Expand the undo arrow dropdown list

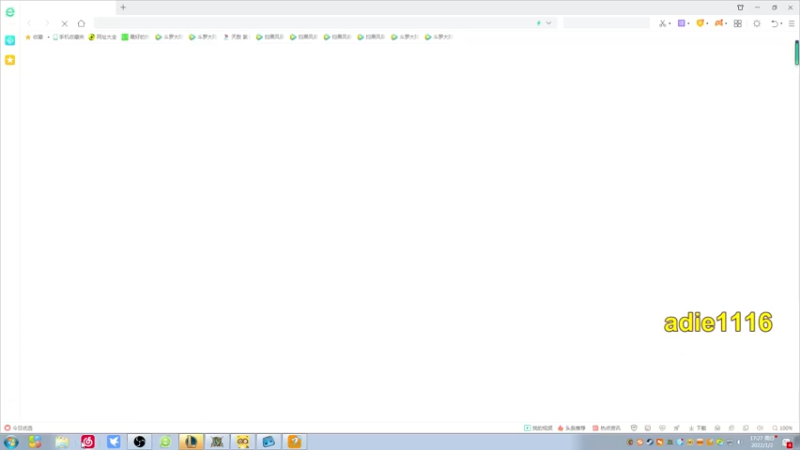[x=781, y=23]
